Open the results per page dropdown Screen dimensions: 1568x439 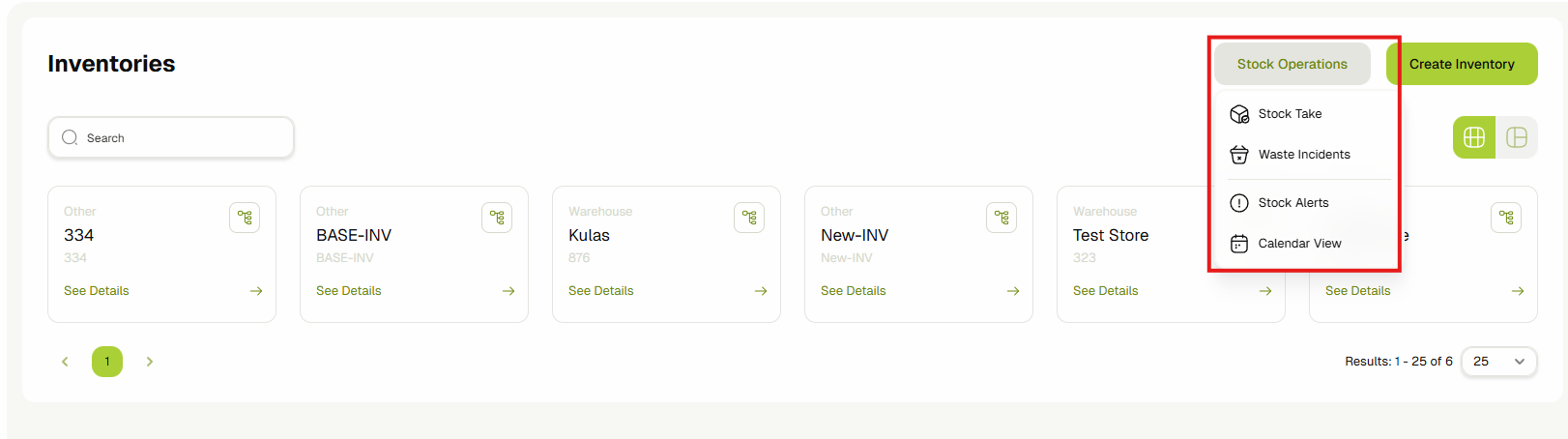coord(1498,362)
